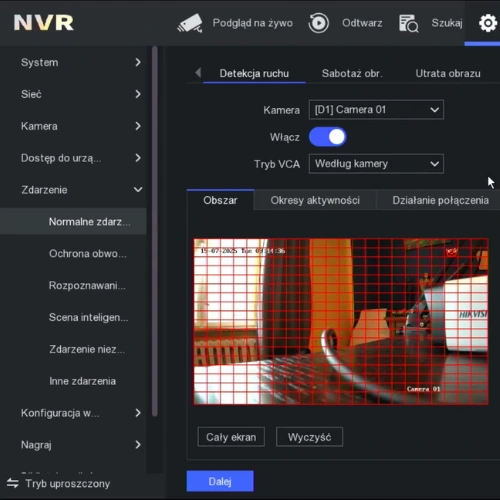Collapse the Zdarzenie section

click(73, 190)
